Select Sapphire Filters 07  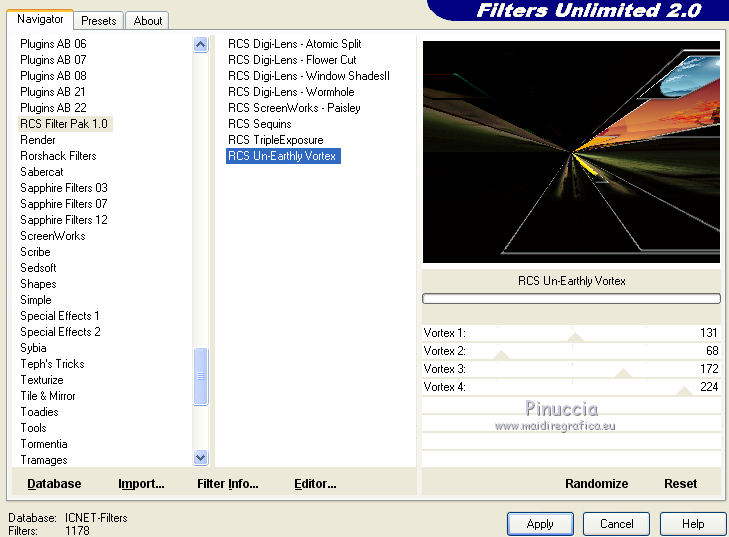click(64, 204)
